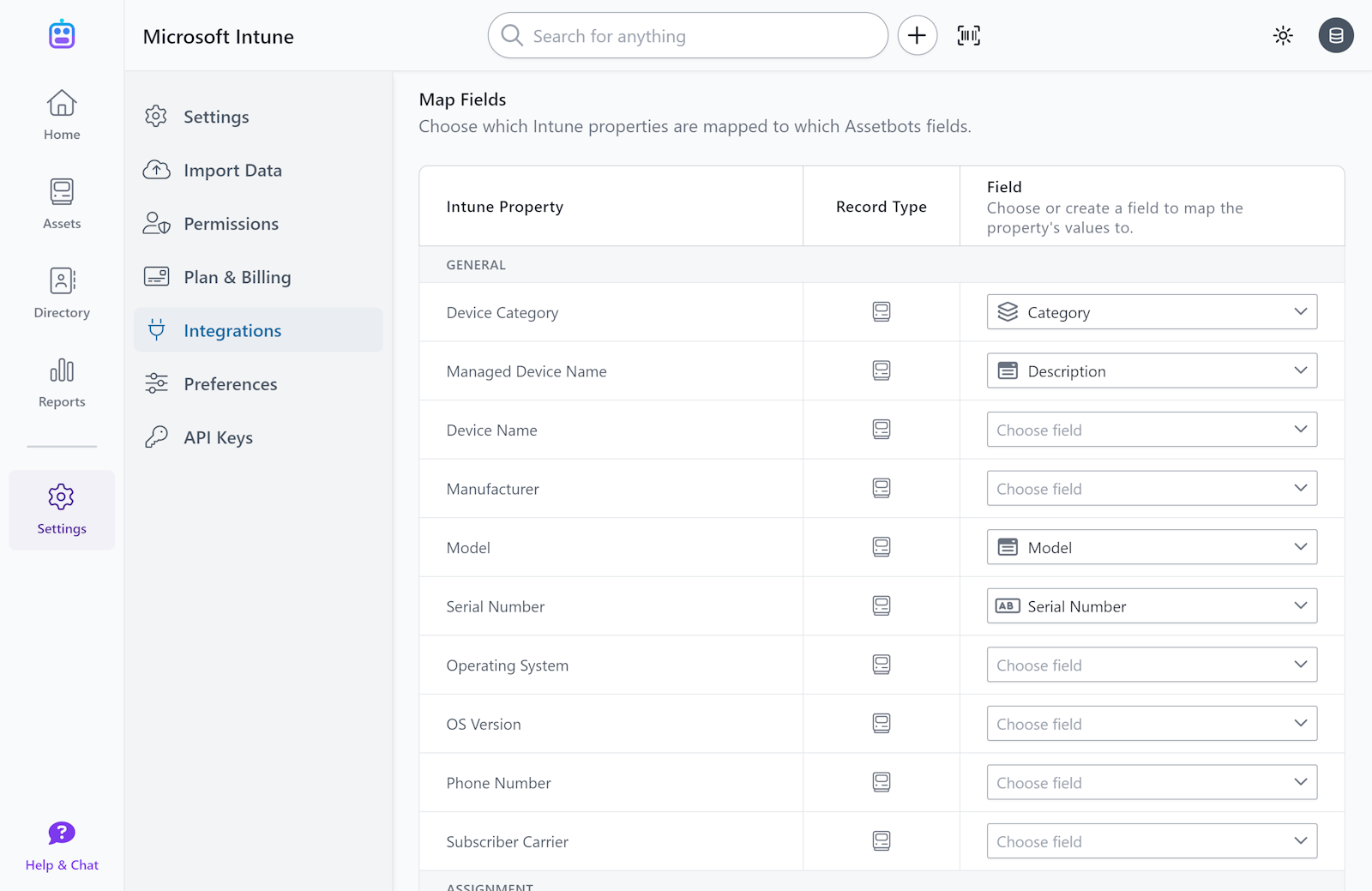This screenshot has height=891, width=1372.
Task: Open the account database avatar
Action: tap(1336, 35)
